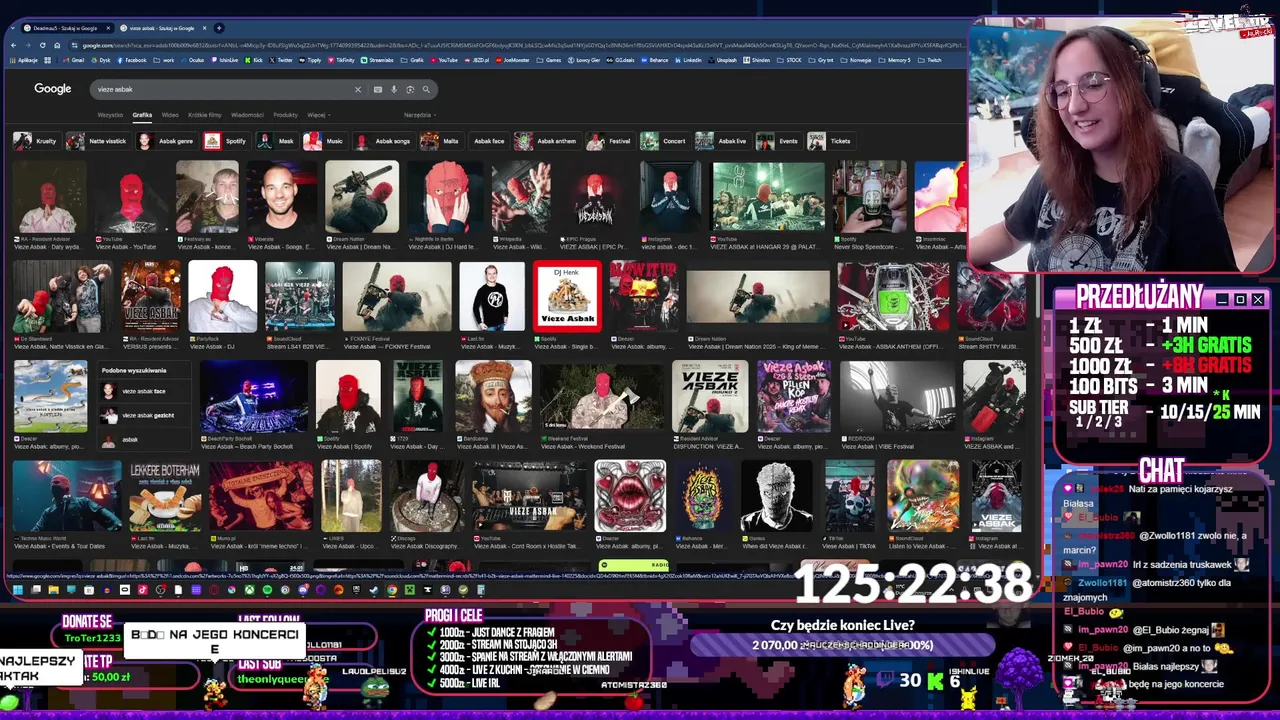Open the browser tab list dropdown arrow
Image resolution: width=1280 pixels, height=720 pixels.
pos(13,28)
